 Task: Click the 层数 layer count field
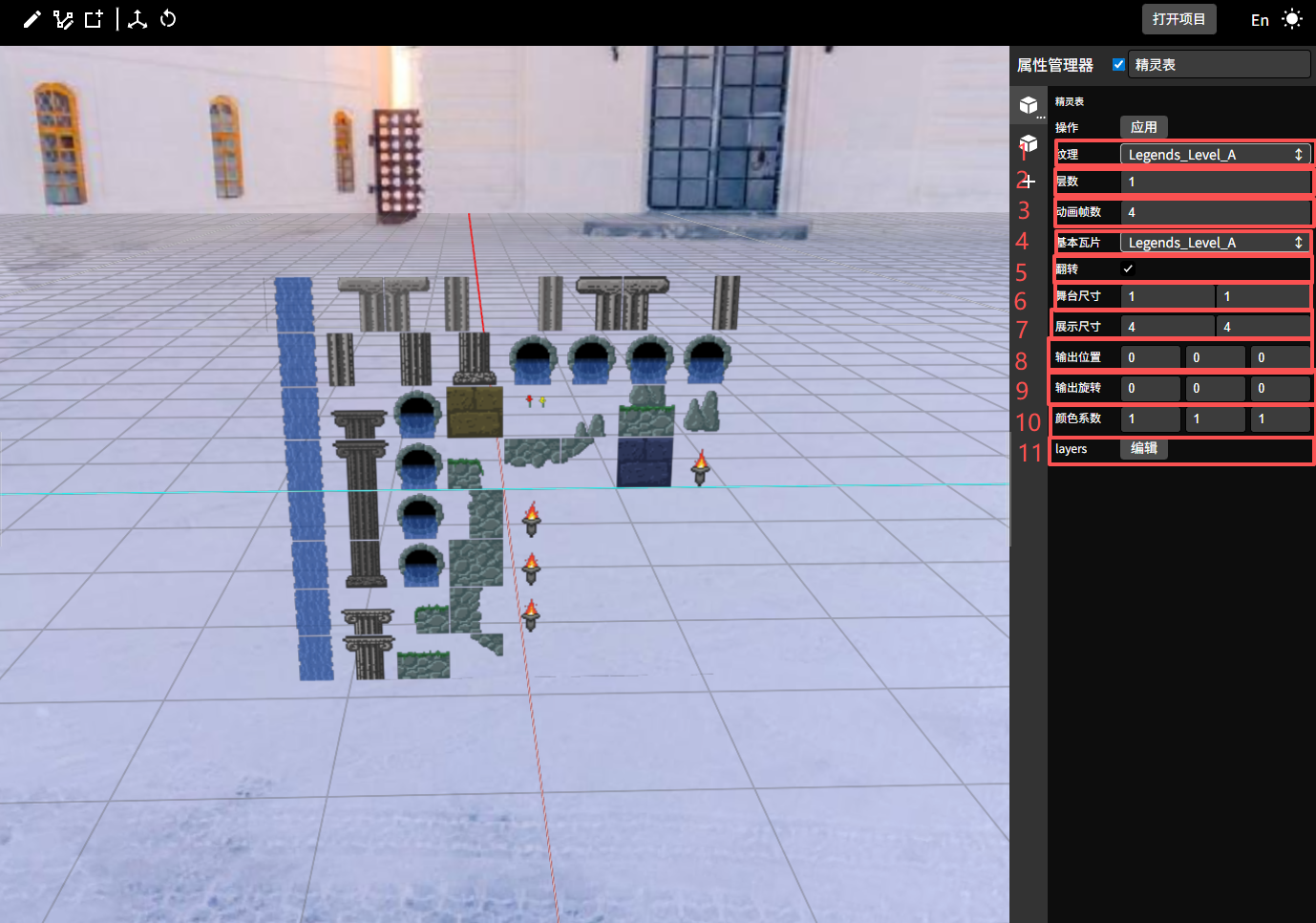click(1215, 182)
